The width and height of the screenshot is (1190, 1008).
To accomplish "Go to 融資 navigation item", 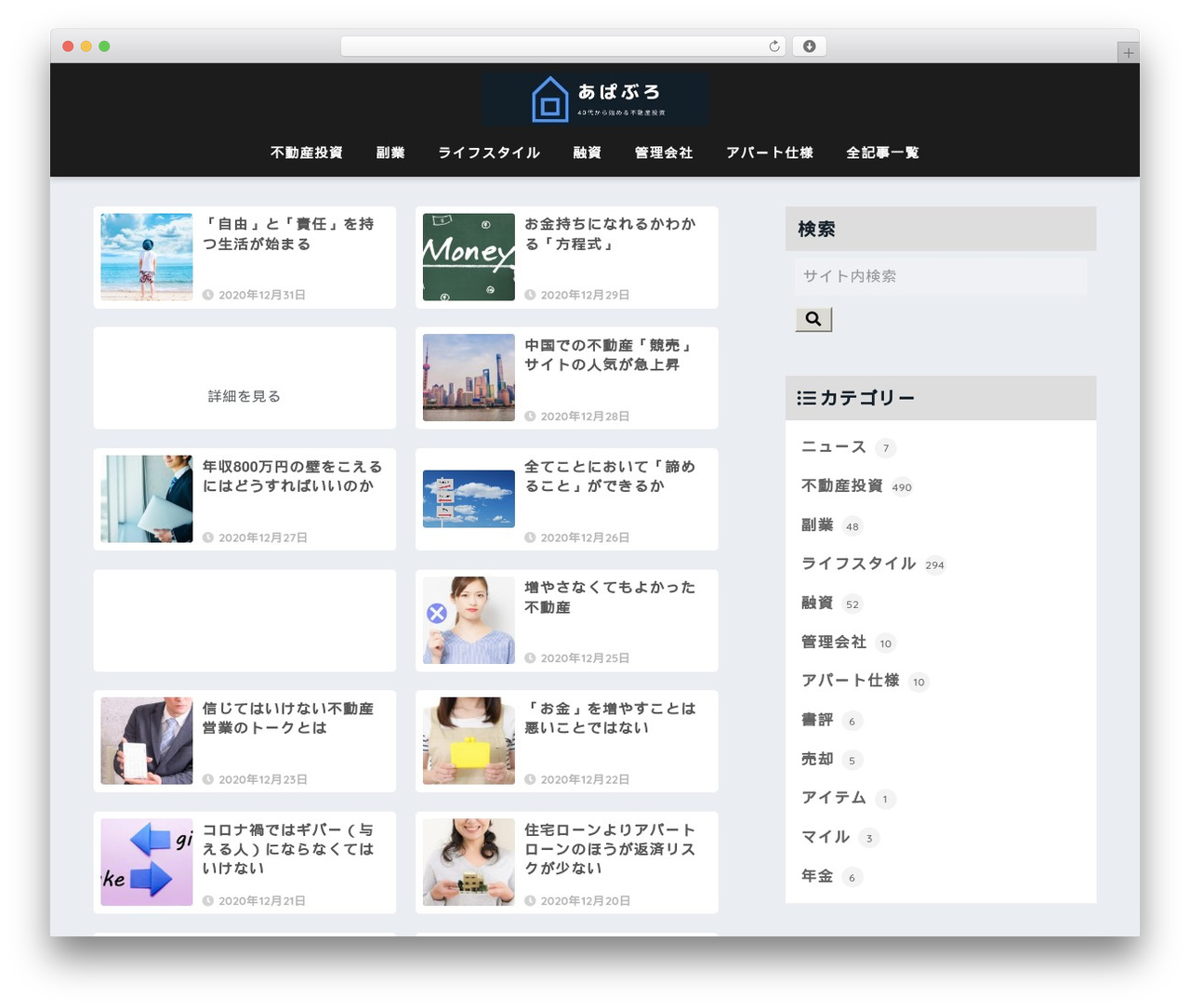I will [588, 153].
